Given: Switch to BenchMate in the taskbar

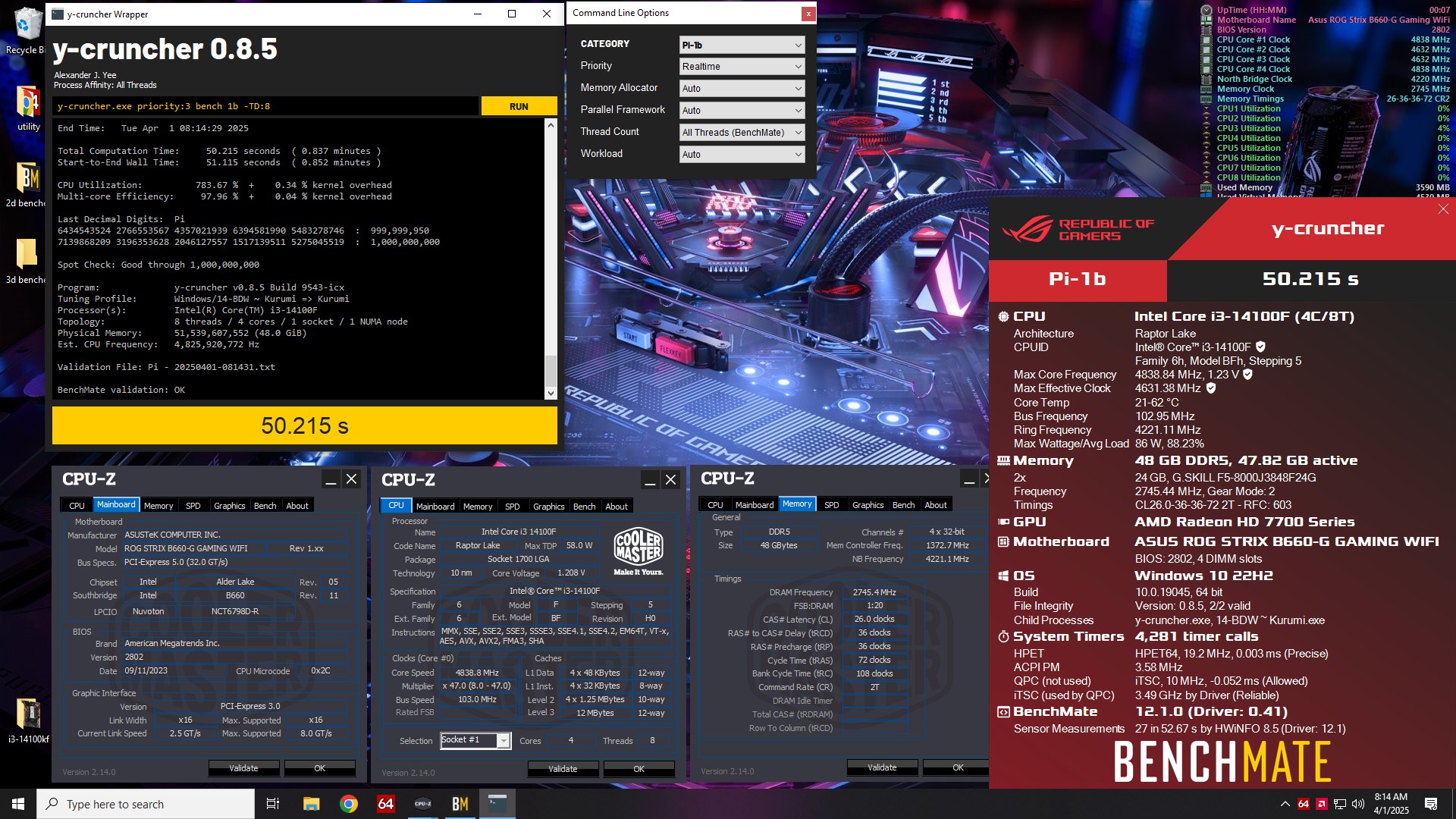Looking at the screenshot, I should [460, 804].
